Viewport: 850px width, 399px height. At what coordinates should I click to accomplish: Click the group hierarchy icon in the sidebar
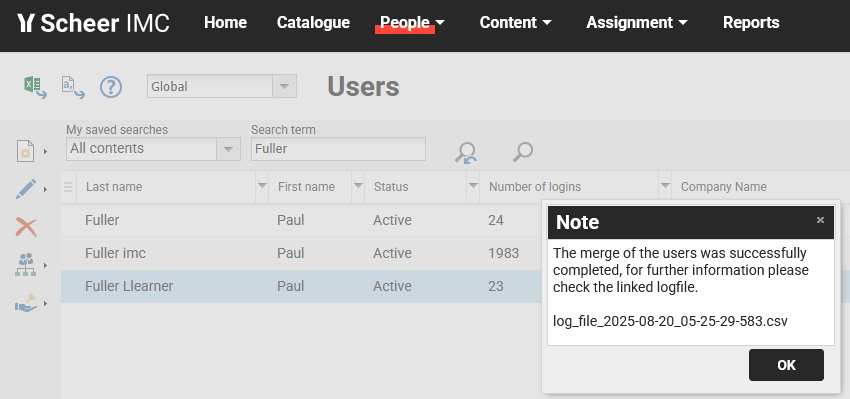25,265
